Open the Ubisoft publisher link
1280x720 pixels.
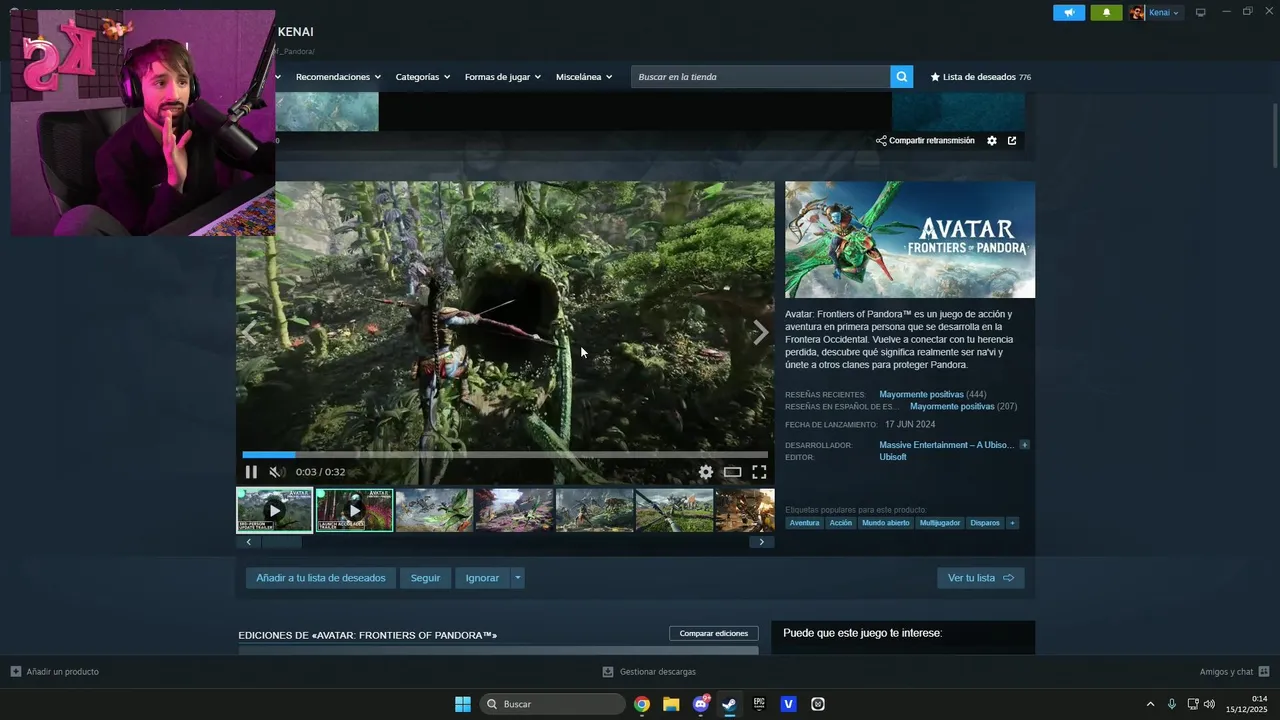coord(893,457)
